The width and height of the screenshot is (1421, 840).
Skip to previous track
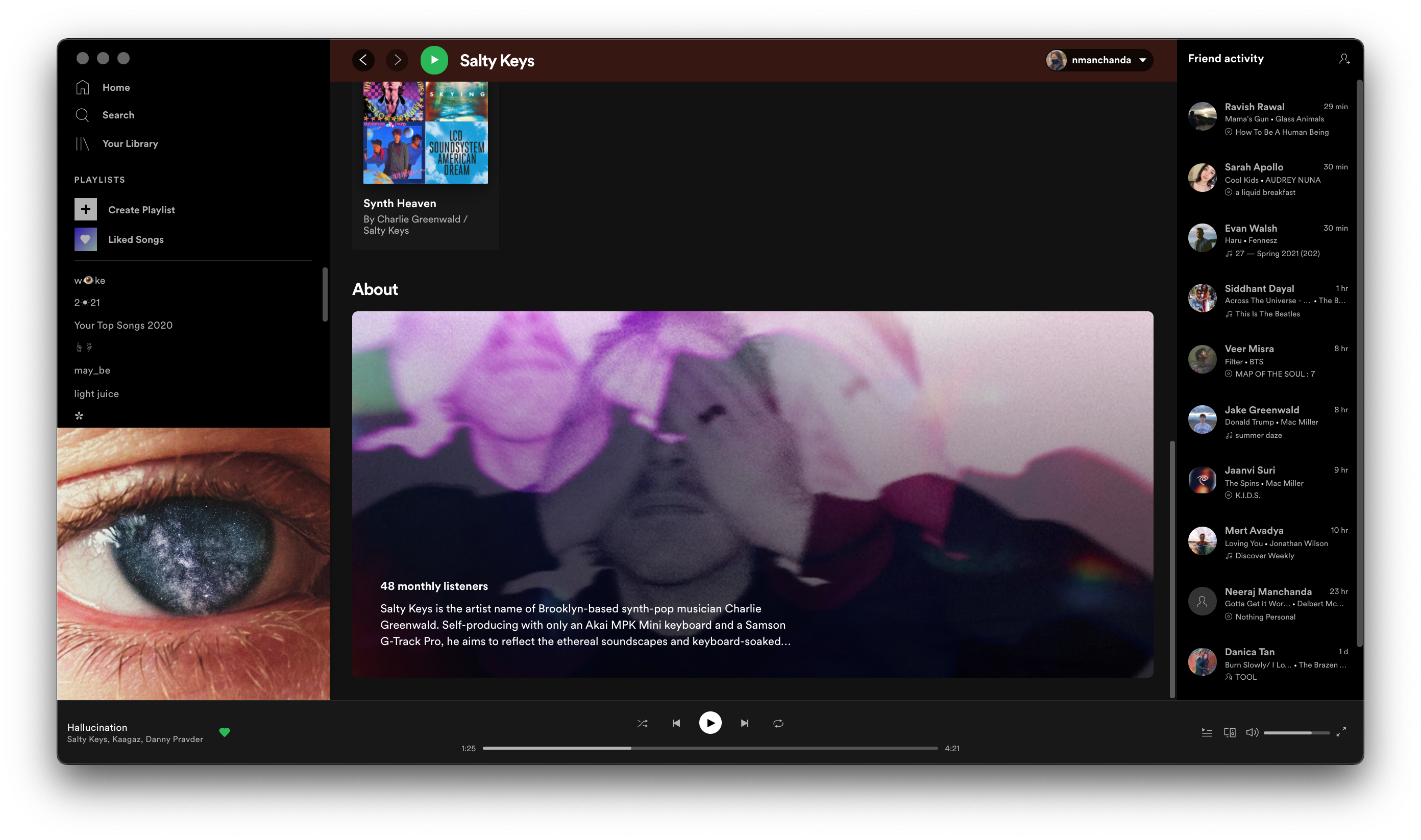tap(676, 724)
